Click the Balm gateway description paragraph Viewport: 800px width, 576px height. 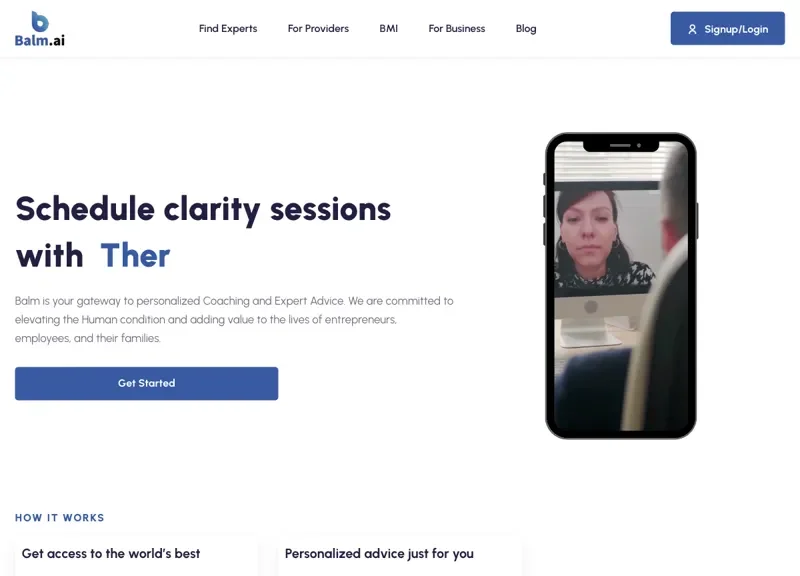click(234, 319)
